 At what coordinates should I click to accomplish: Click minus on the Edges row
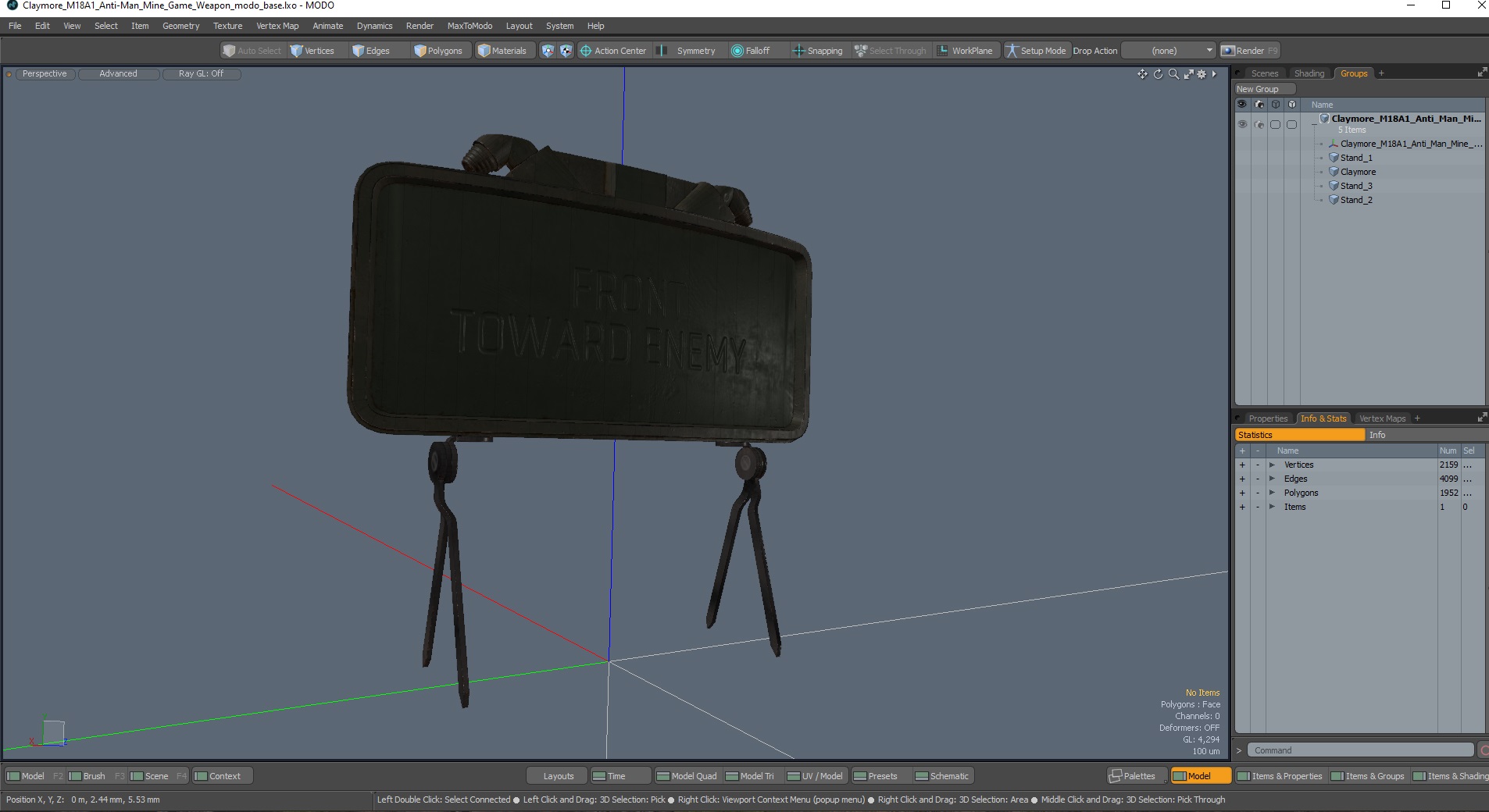[x=1258, y=479]
